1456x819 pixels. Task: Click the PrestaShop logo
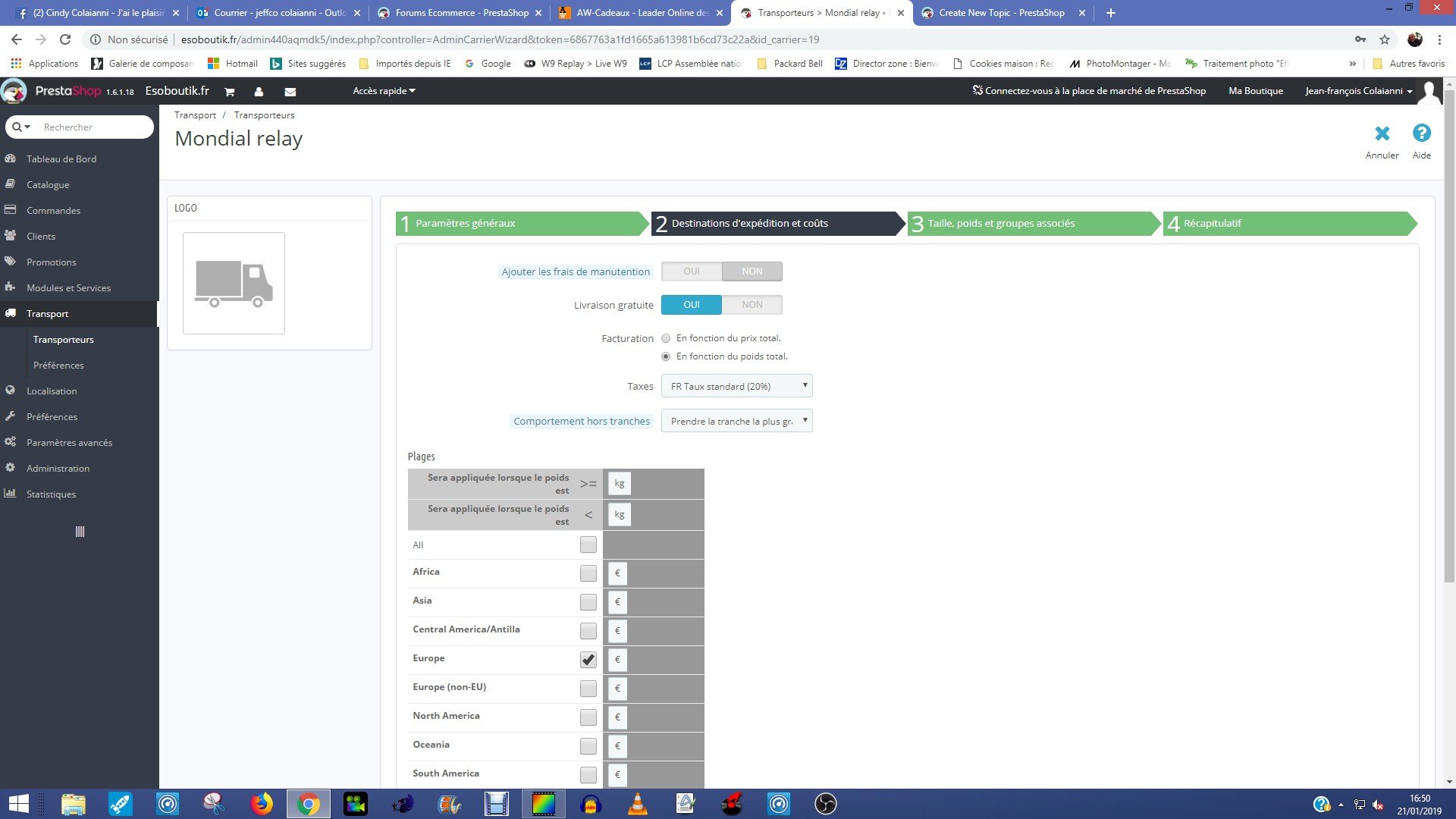[68, 91]
